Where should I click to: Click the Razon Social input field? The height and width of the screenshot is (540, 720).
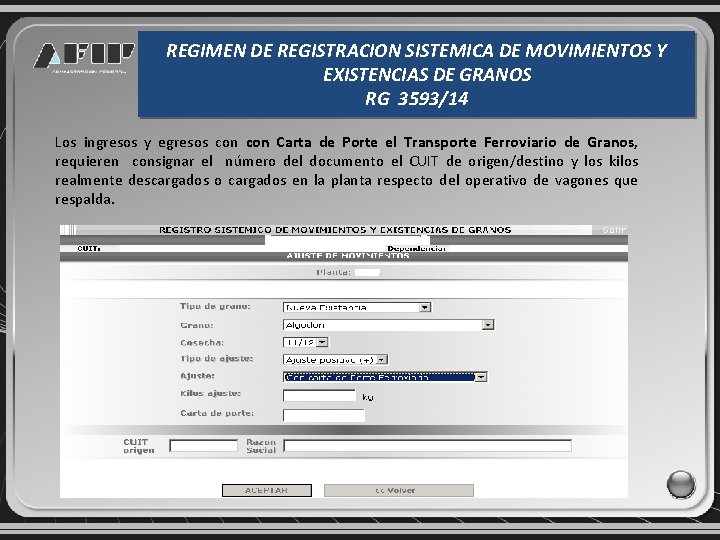click(428, 445)
